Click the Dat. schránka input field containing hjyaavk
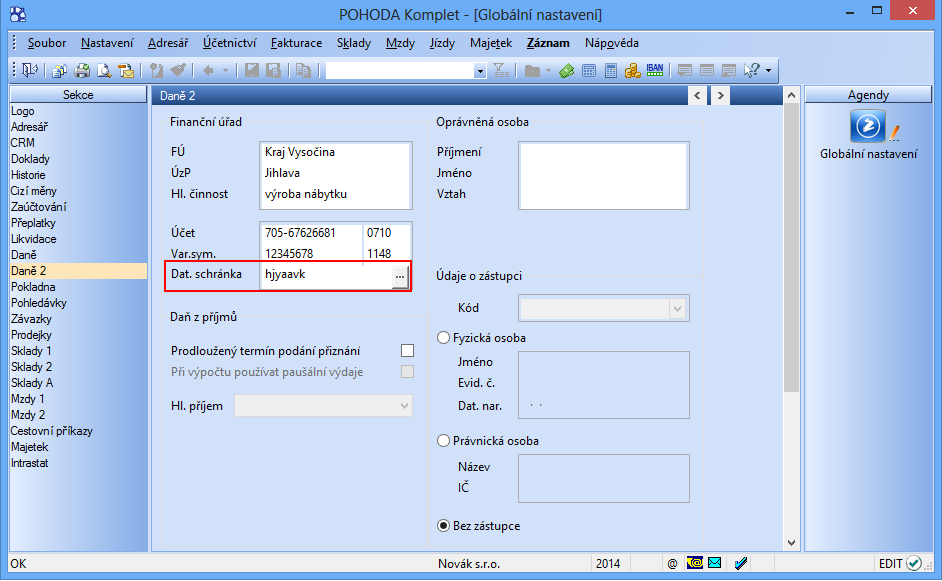The image size is (942, 581). (x=327, y=275)
